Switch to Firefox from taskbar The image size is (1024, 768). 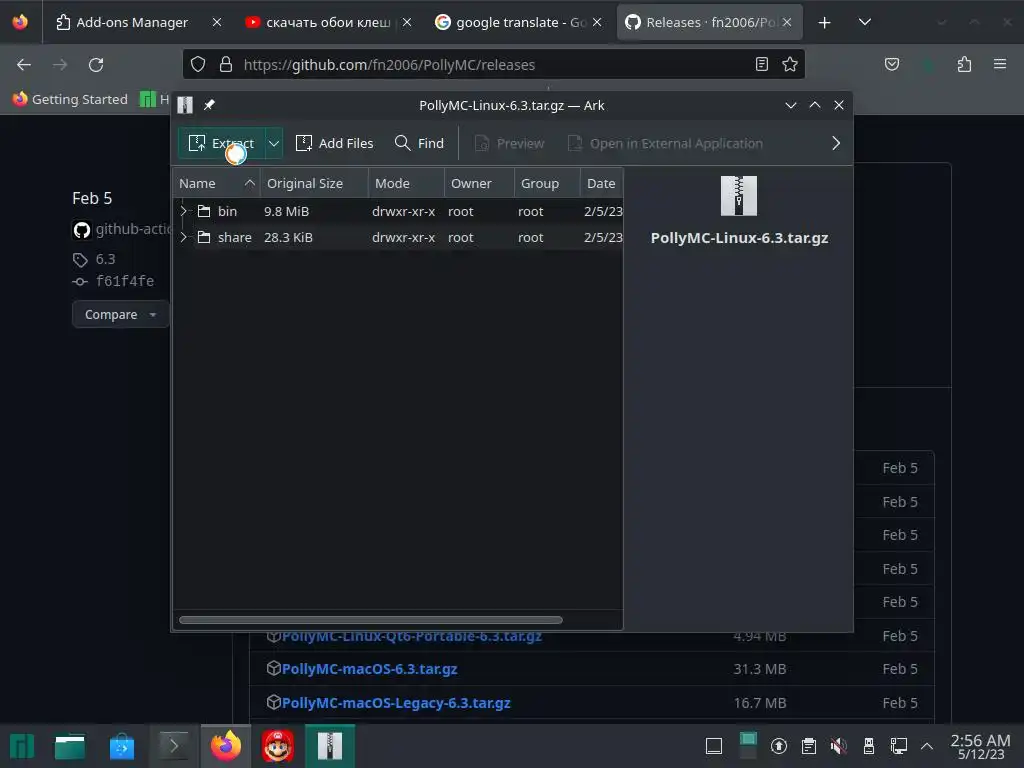[x=225, y=746]
